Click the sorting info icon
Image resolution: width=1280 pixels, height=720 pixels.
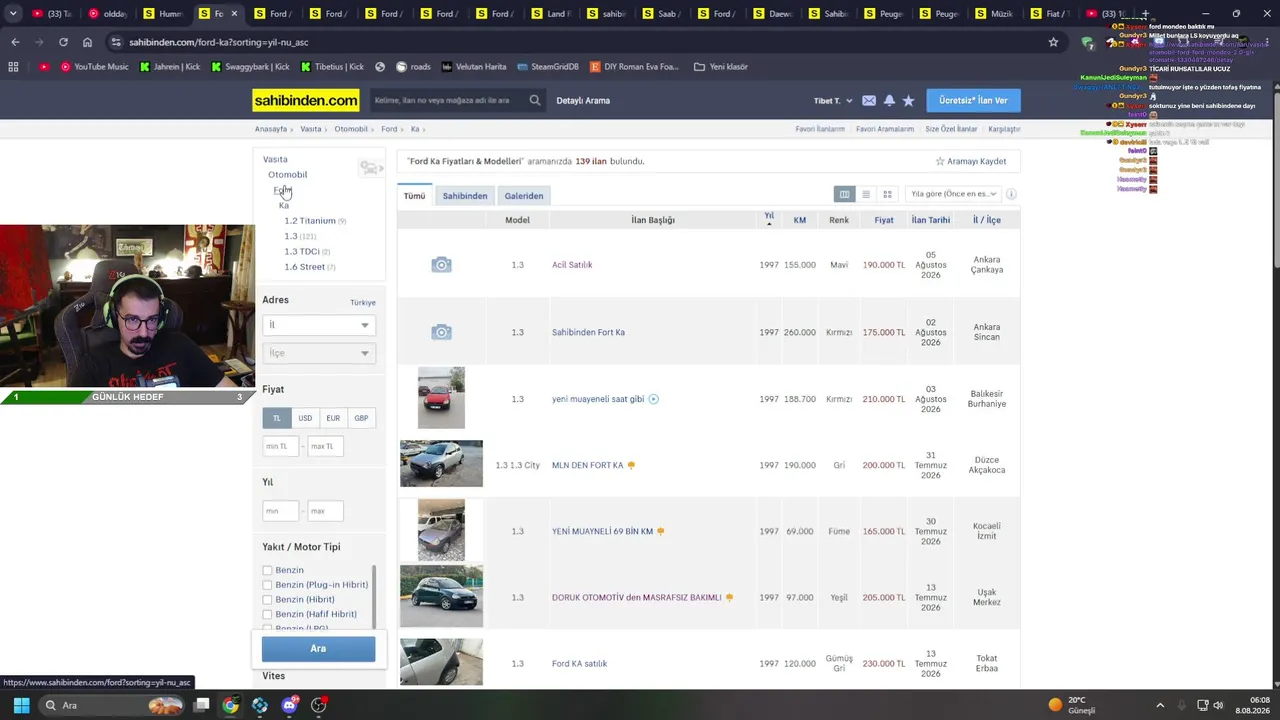point(1011,194)
